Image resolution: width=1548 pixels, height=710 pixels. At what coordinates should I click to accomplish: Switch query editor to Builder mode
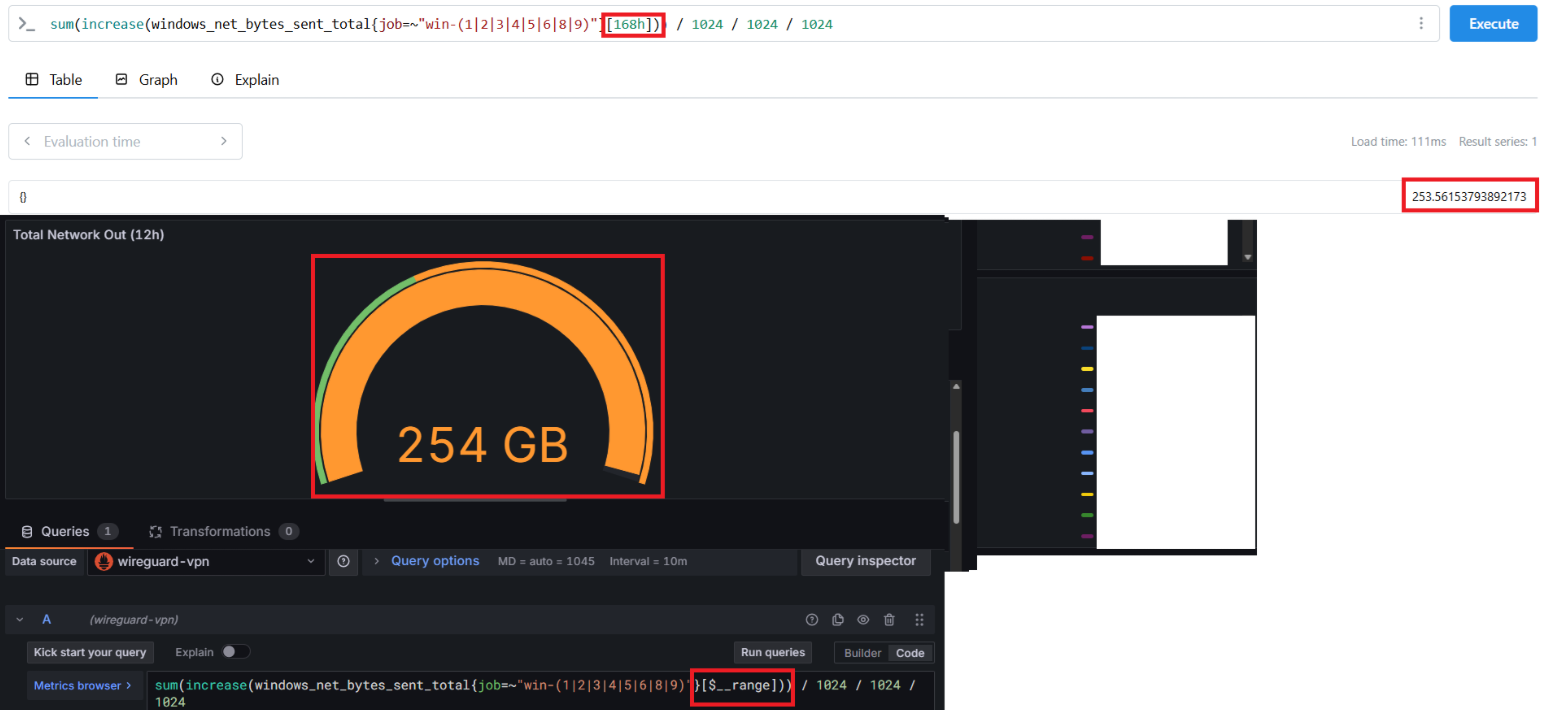coord(862,653)
